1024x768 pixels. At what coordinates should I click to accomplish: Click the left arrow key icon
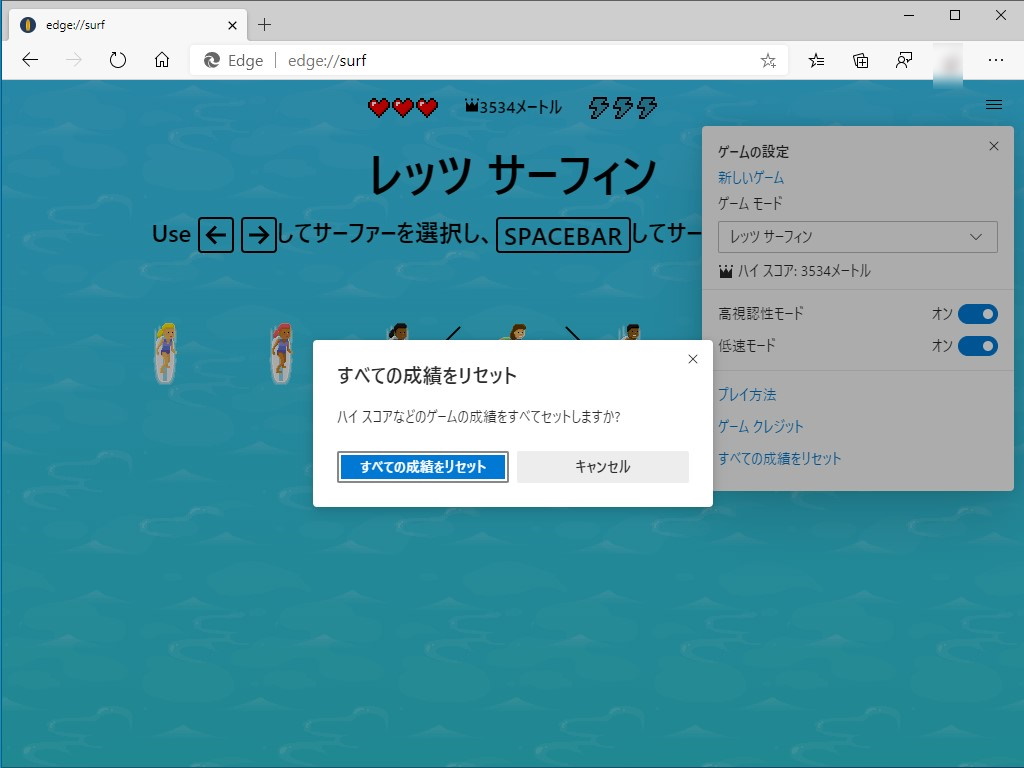pos(215,235)
